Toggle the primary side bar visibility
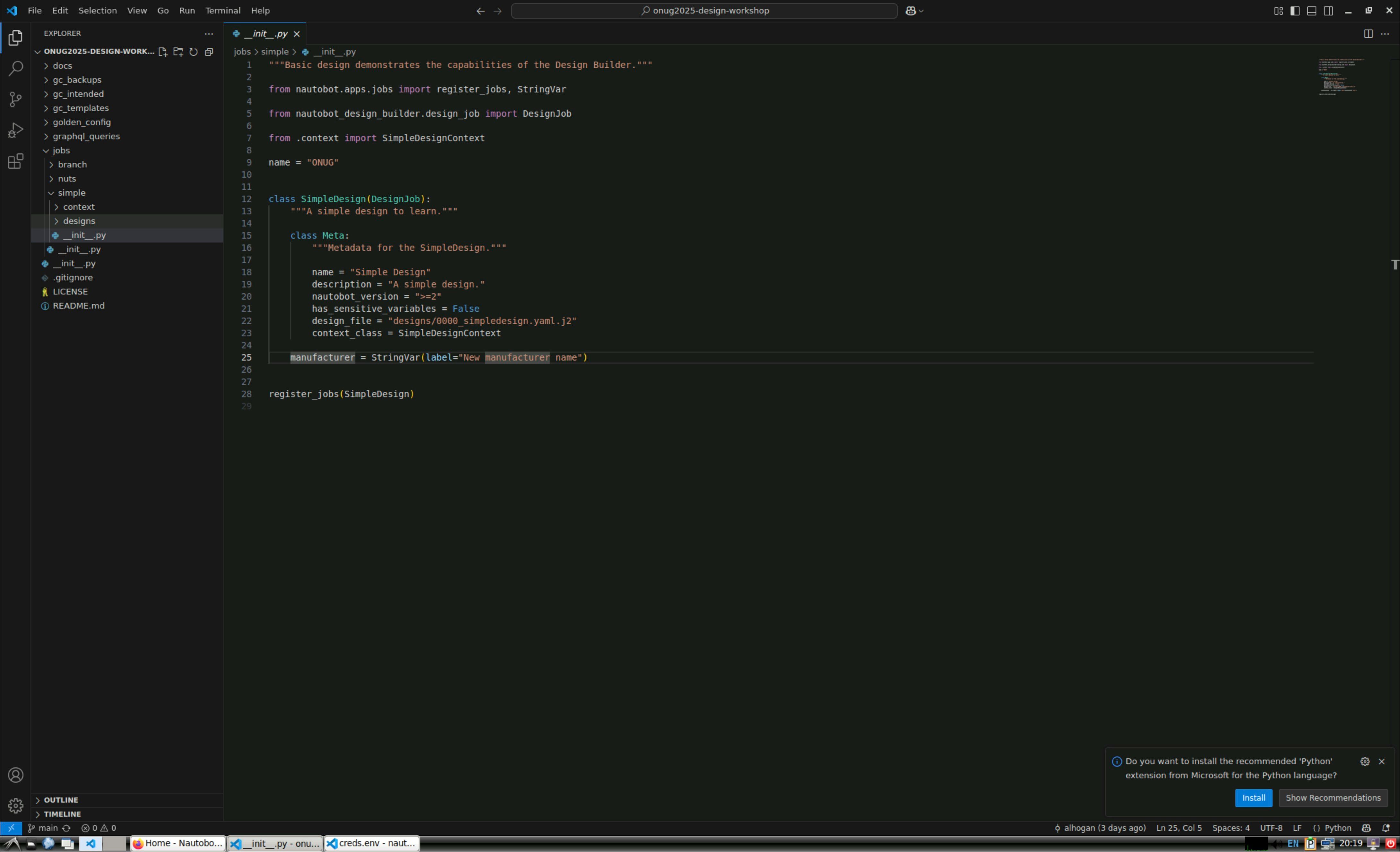1400x852 pixels. click(x=1295, y=11)
